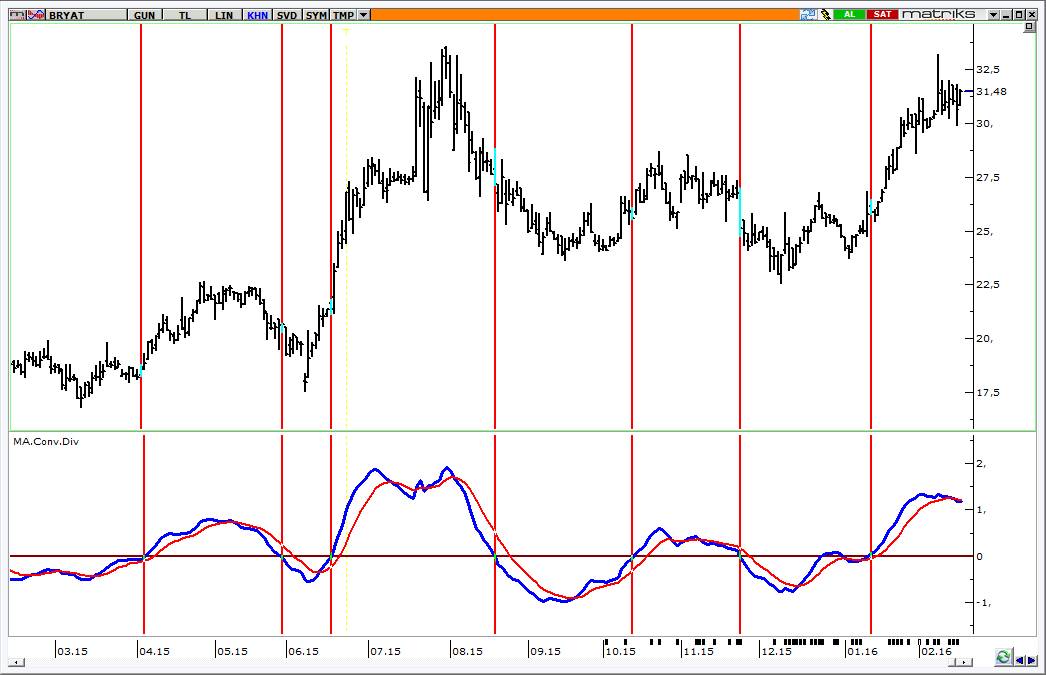The image size is (1046, 675).
Task: Toggle the SVD option
Action: click(x=287, y=15)
